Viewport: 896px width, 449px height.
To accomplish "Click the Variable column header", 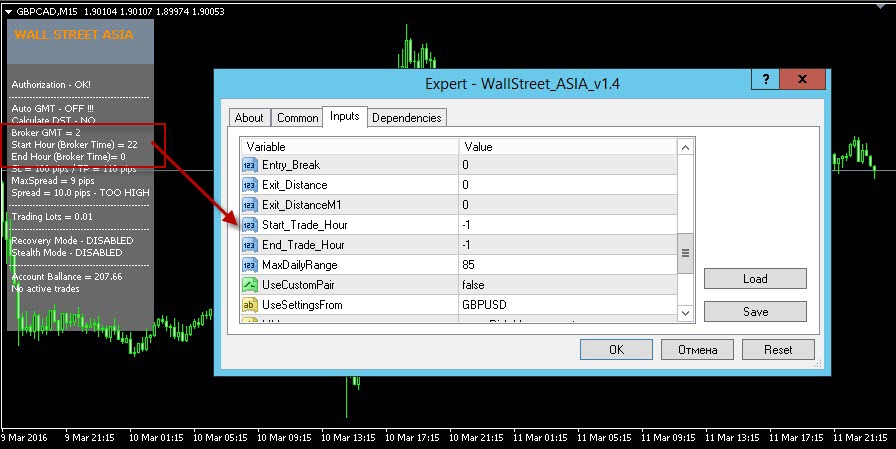I will (349, 147).
